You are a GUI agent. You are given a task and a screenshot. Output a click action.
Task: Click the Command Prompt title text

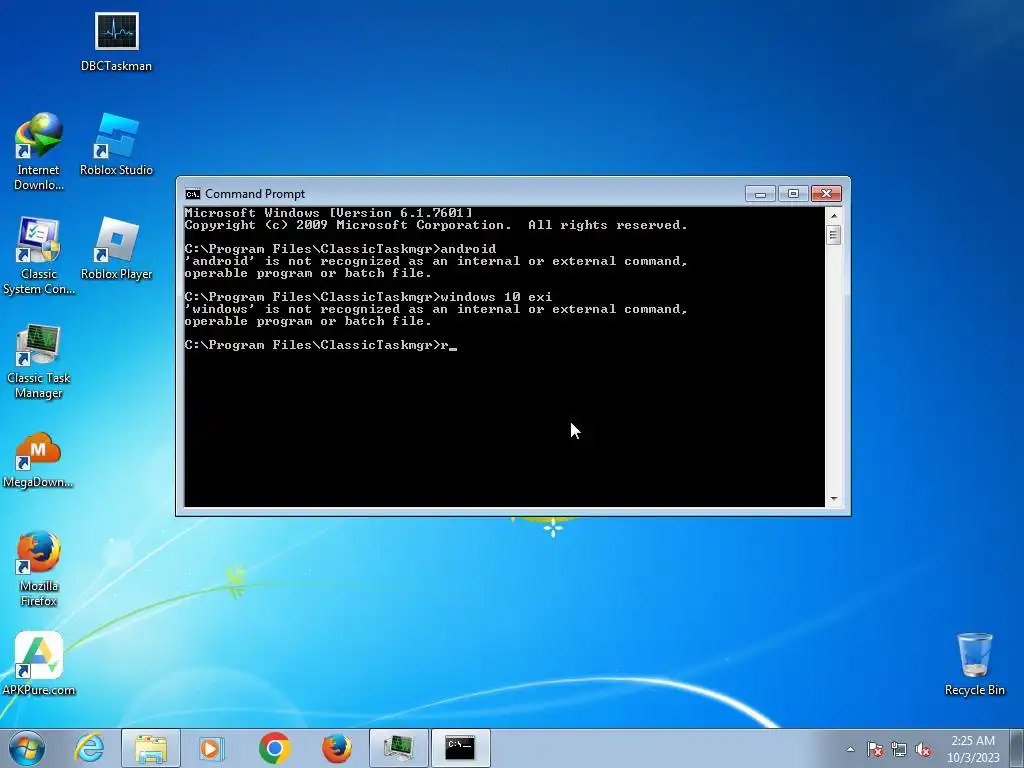pos(255,194)
